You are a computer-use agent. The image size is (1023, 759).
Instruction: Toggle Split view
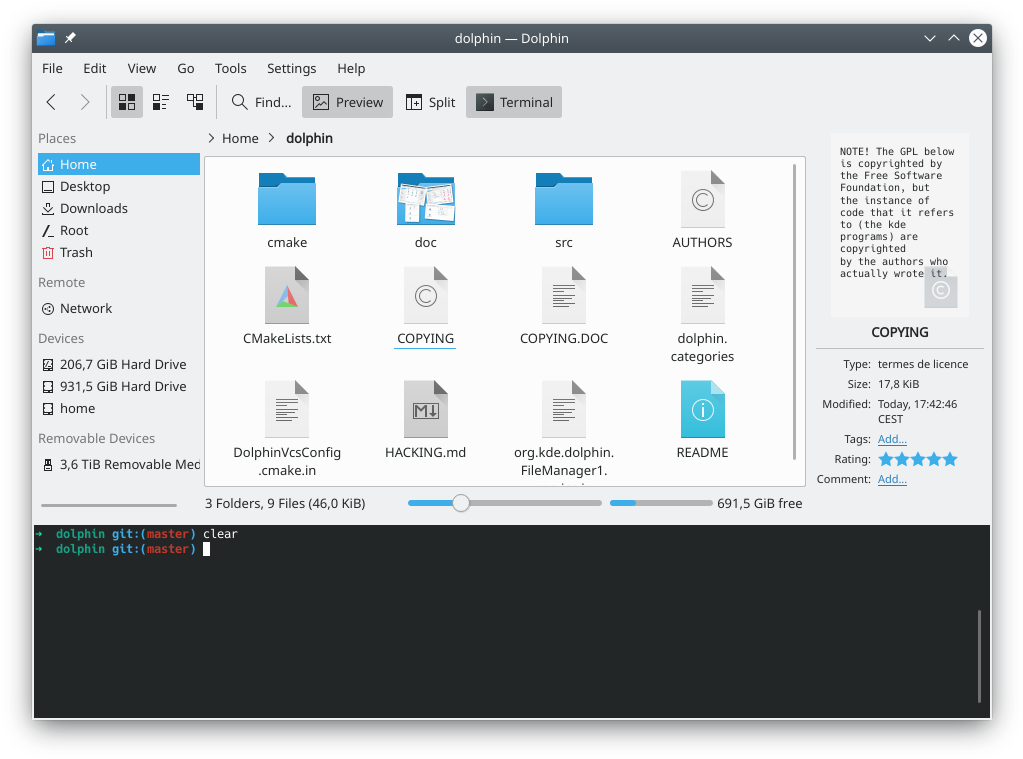(431, 102)
